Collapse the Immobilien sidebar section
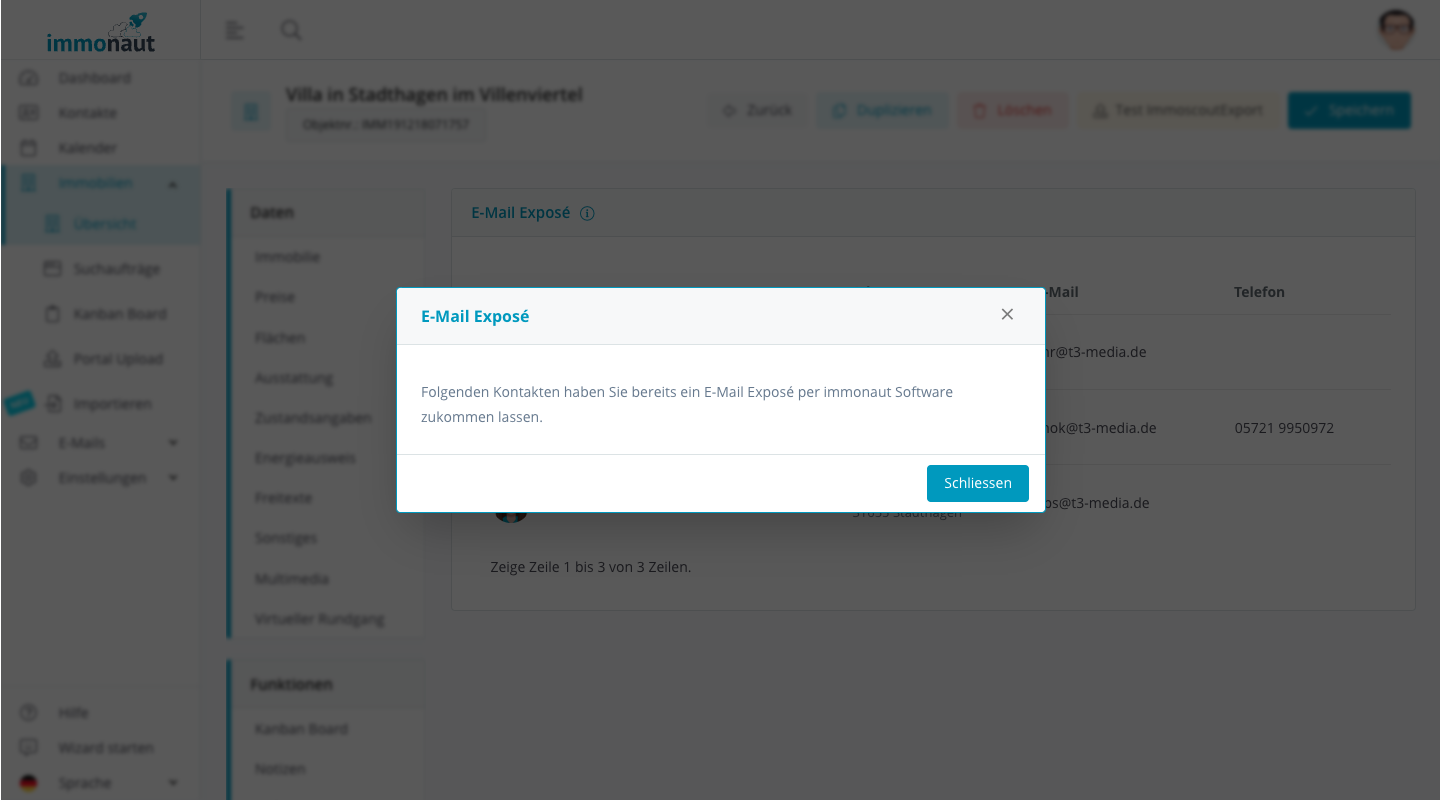The width and height of the screenshot is (1440, 800). (x=173, y=184)
